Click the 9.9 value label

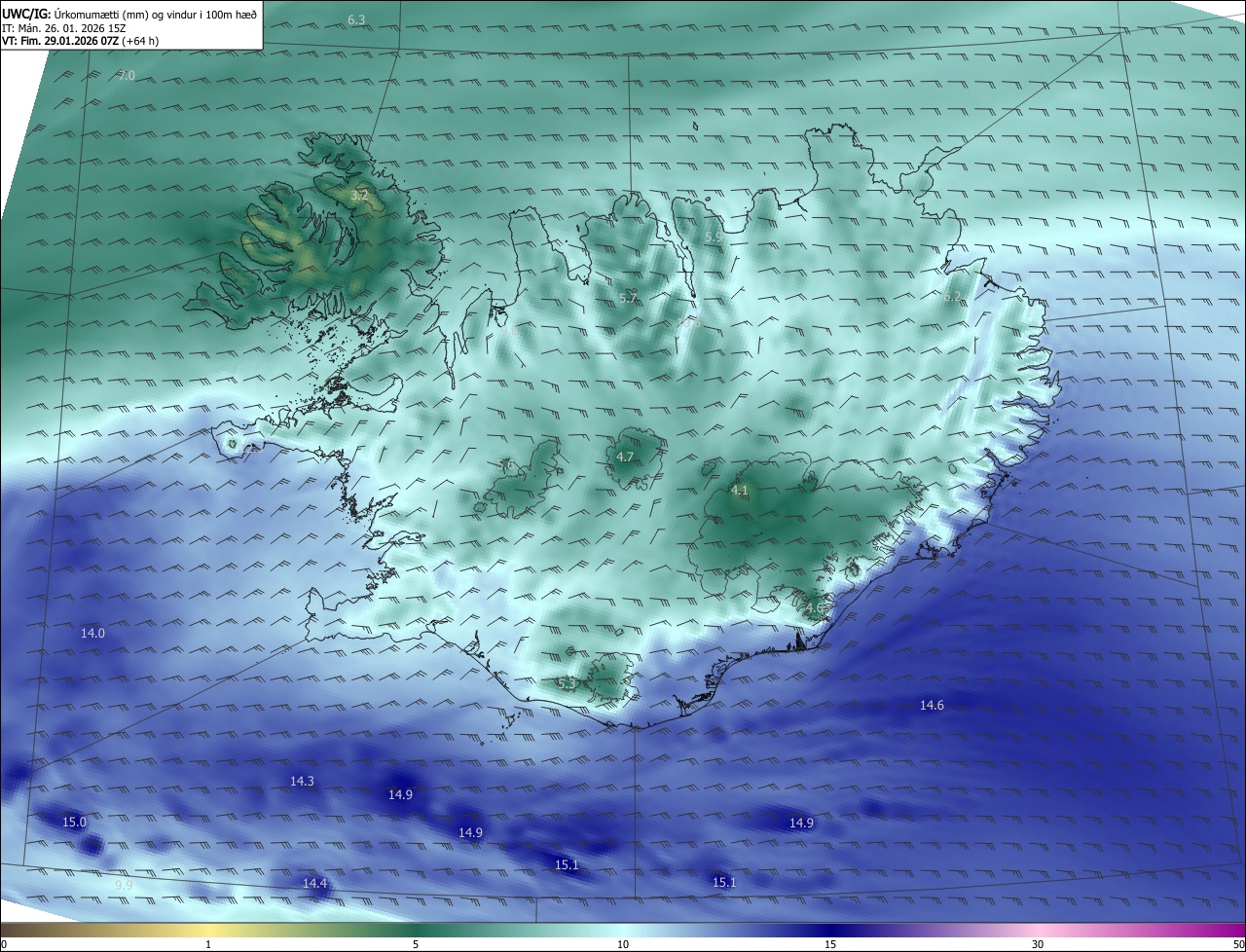[123, 885]
